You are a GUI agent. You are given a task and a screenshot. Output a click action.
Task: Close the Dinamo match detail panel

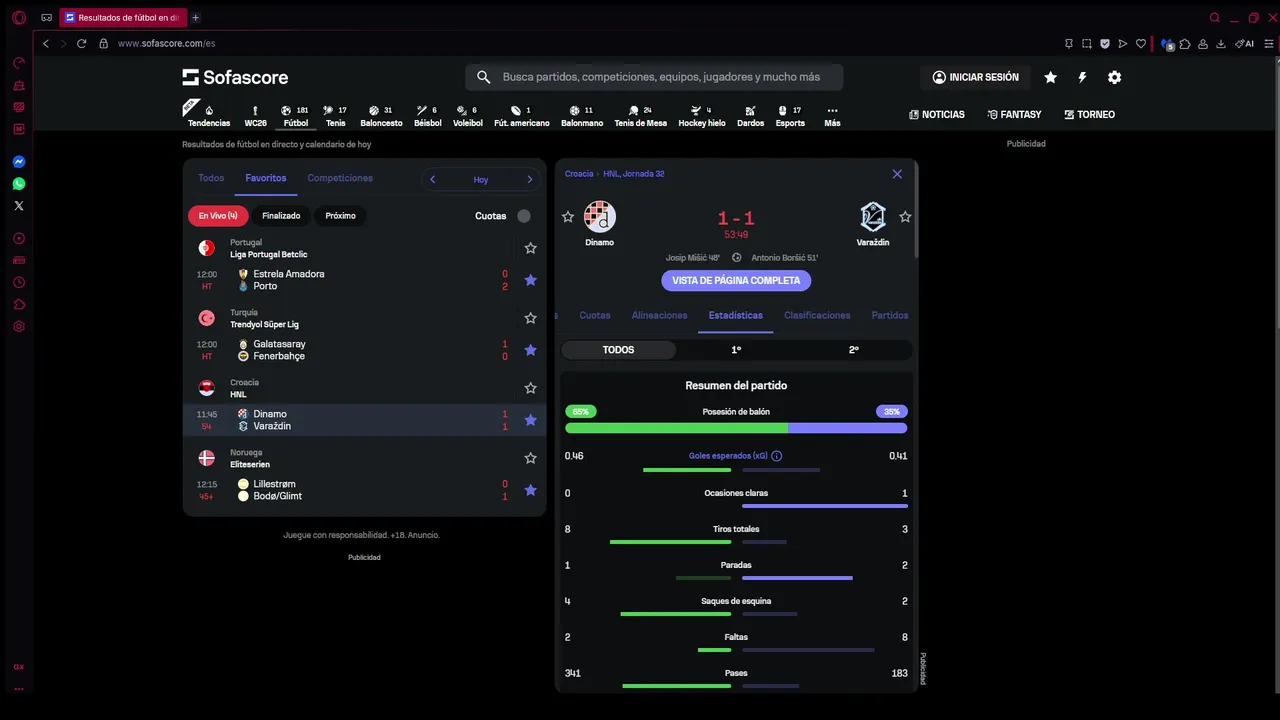(897, 174)
